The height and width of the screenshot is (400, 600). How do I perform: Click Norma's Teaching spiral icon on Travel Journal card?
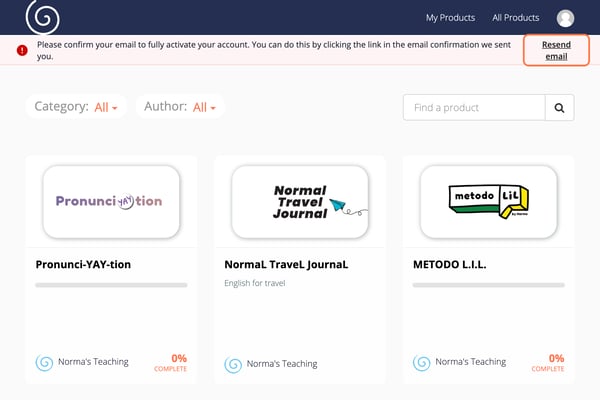233,365
